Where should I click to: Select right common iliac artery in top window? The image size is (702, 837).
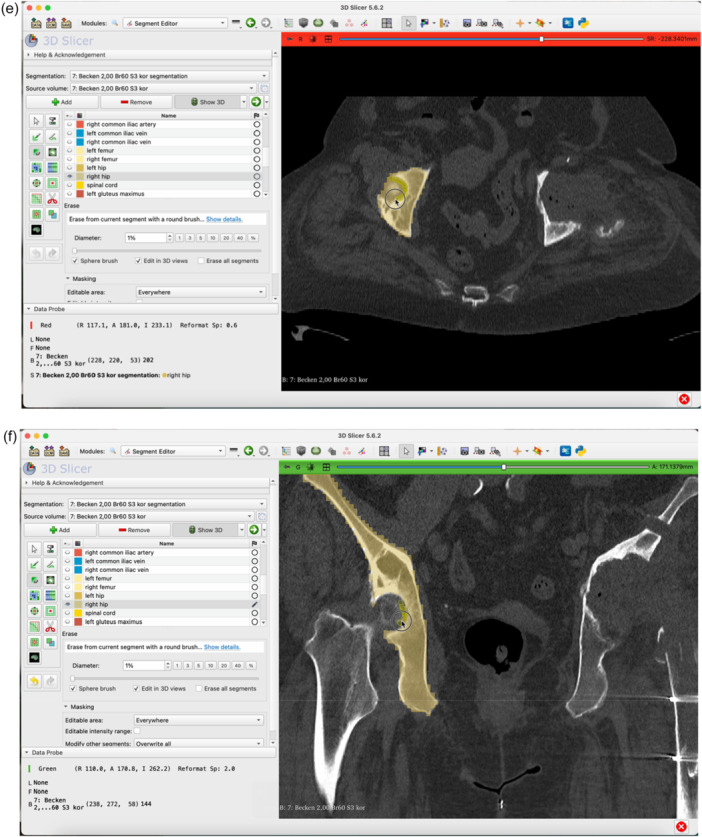[121, 124]
